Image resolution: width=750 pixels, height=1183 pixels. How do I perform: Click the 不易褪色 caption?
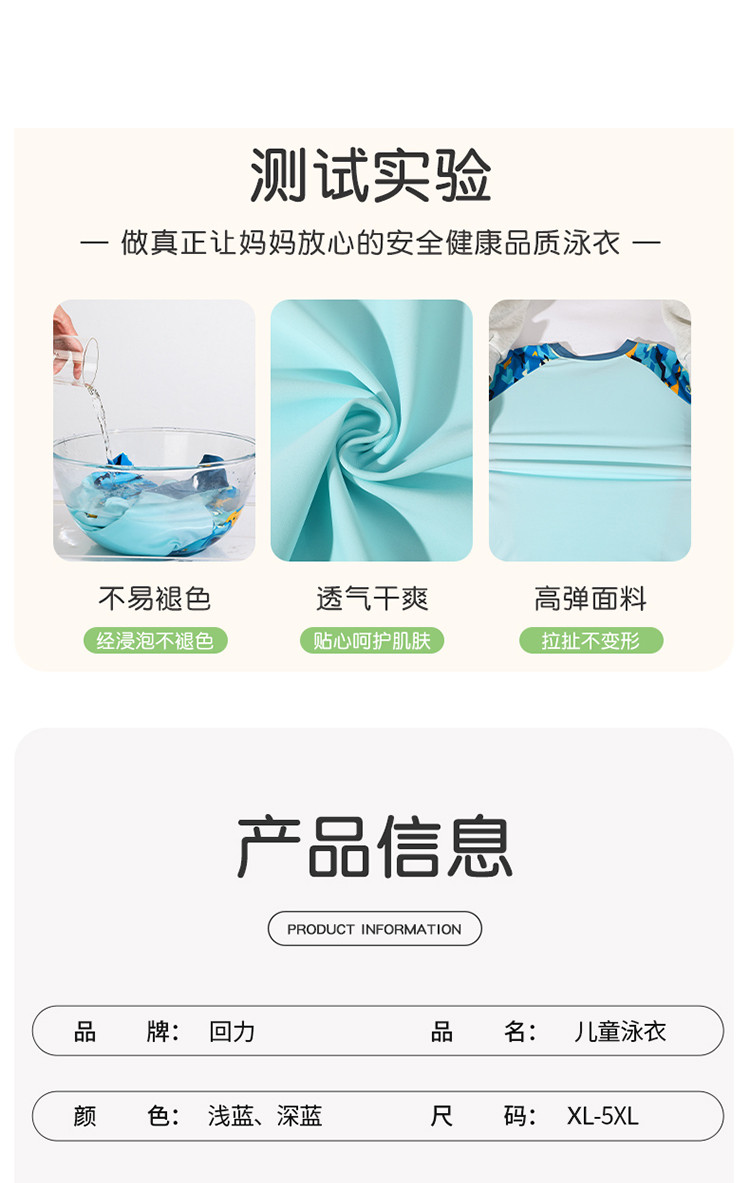pyautogui.click(x=155, y=598)
